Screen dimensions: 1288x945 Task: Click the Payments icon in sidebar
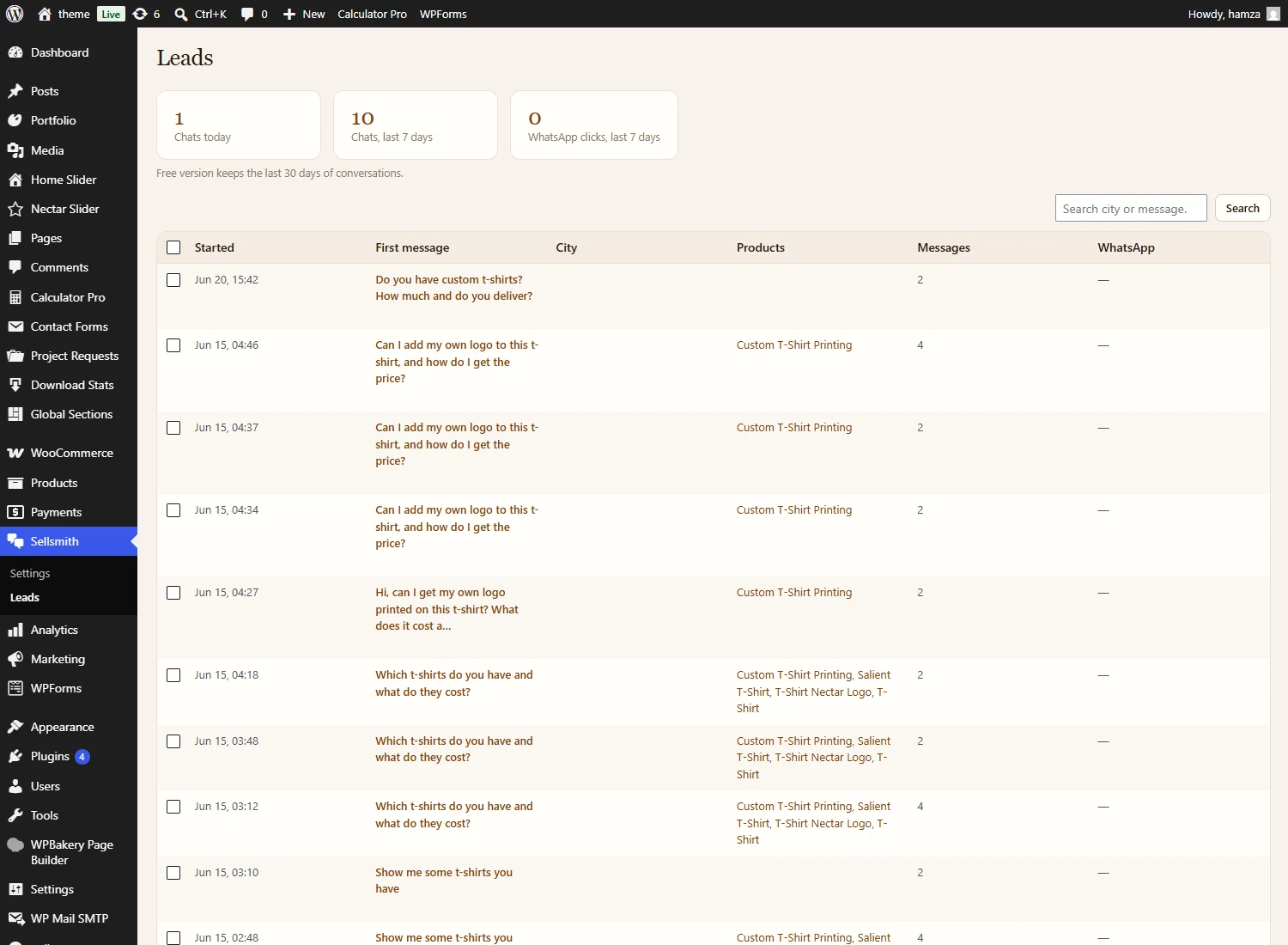tap(15, 512)
